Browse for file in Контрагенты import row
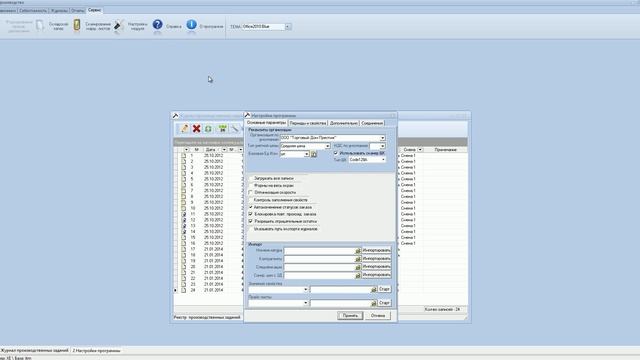Image resolution: width=640 pixels, height=360 pixels. (358, 259)
